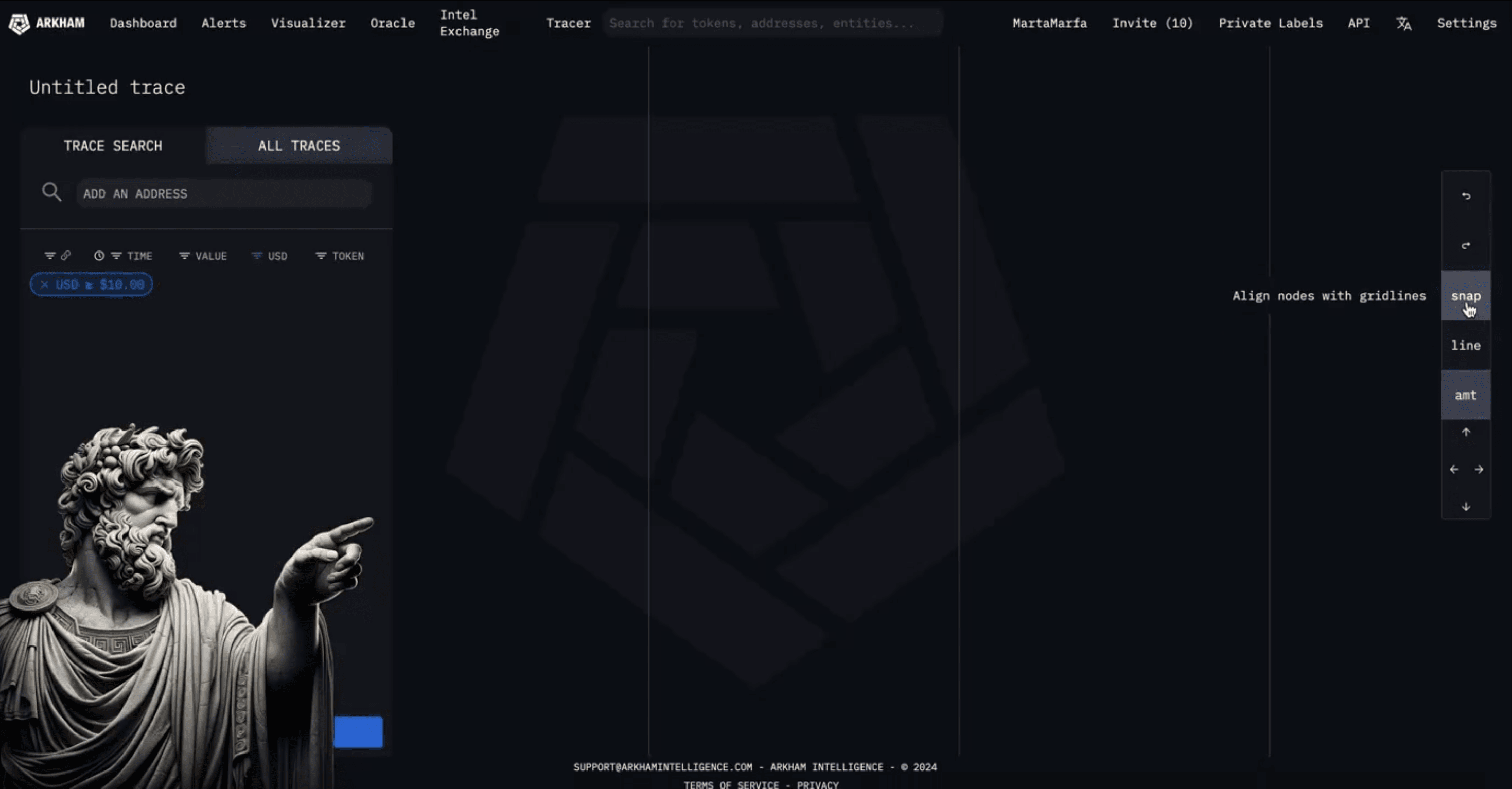The height and width of the screenshot is (789, 1512).
Task: Switch to the ALL TRACES tab
Action: click(x=299, y=146)
